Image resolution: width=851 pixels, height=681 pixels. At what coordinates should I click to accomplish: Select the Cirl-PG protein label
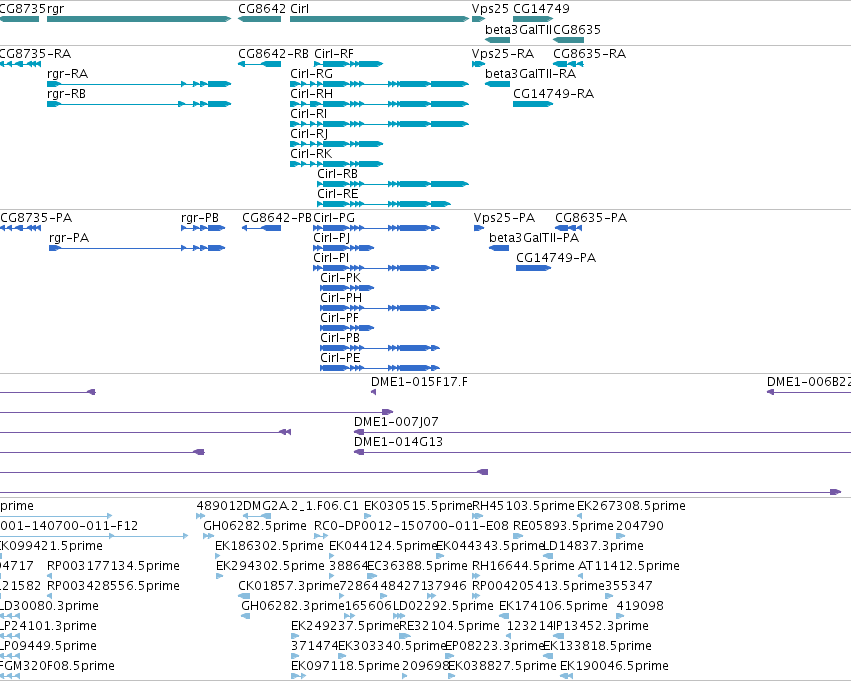click(334, 218)
